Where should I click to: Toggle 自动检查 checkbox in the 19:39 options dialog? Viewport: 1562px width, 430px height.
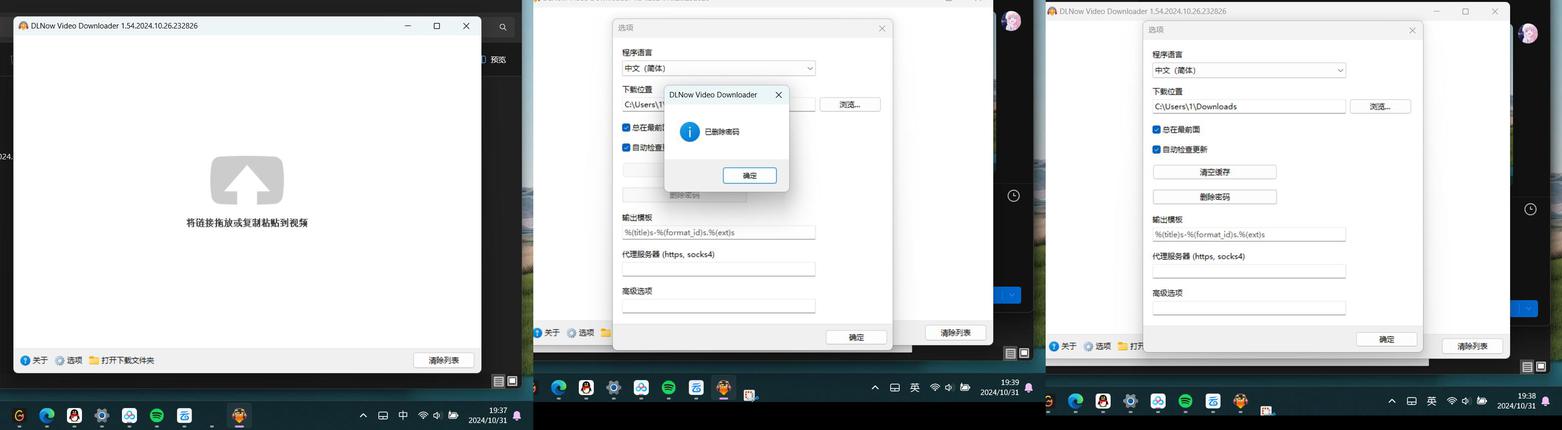[x=626, y=148]
